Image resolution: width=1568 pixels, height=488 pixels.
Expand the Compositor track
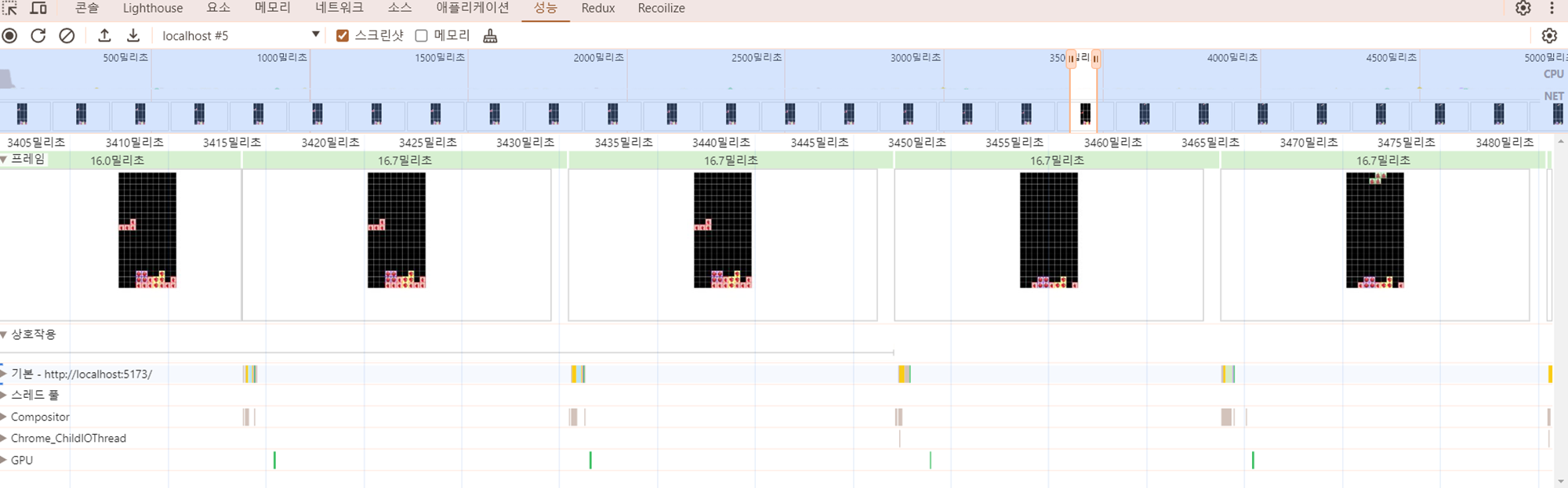[4, 417]
